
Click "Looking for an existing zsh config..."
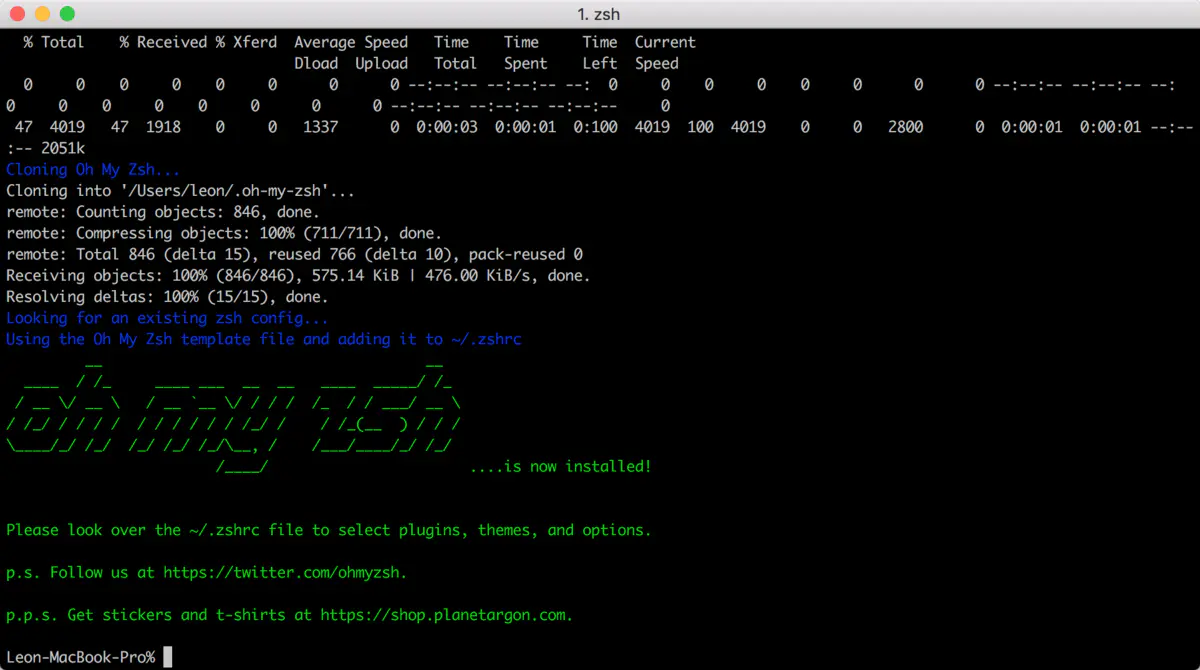tap(167, 318)
